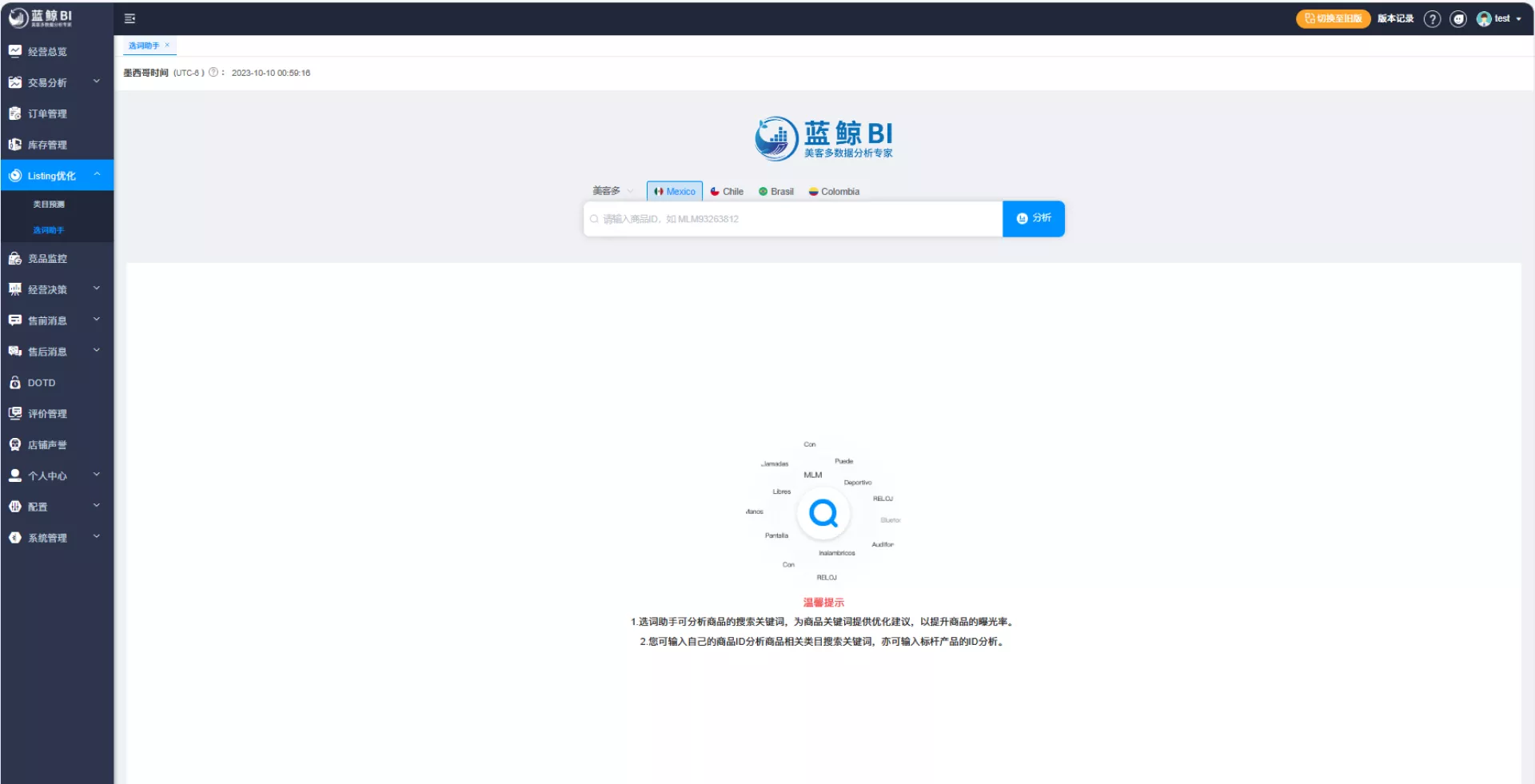
Task: Open the 版本记录 link
Action: [1395, 18]
